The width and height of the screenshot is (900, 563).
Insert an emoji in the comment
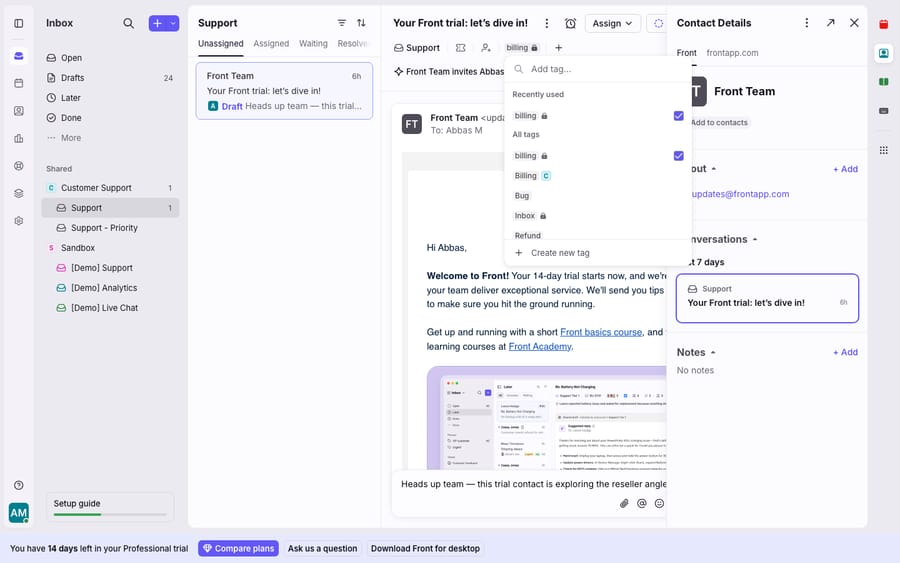[x=660, y=503]
